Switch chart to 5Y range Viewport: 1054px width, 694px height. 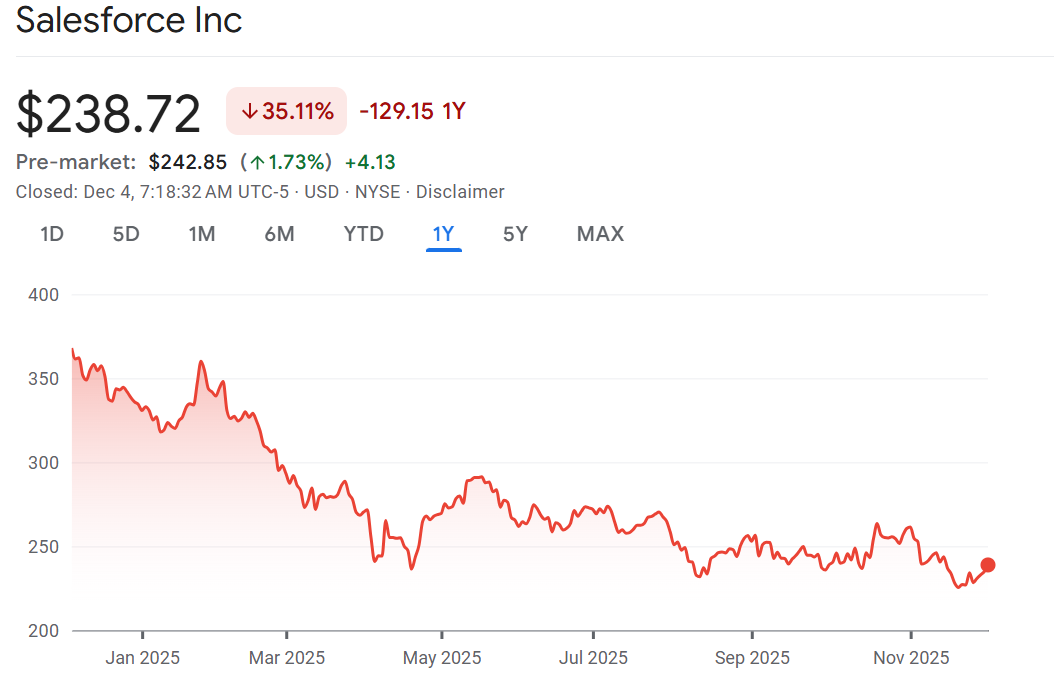pyautogui.click(x=515, y=234)
